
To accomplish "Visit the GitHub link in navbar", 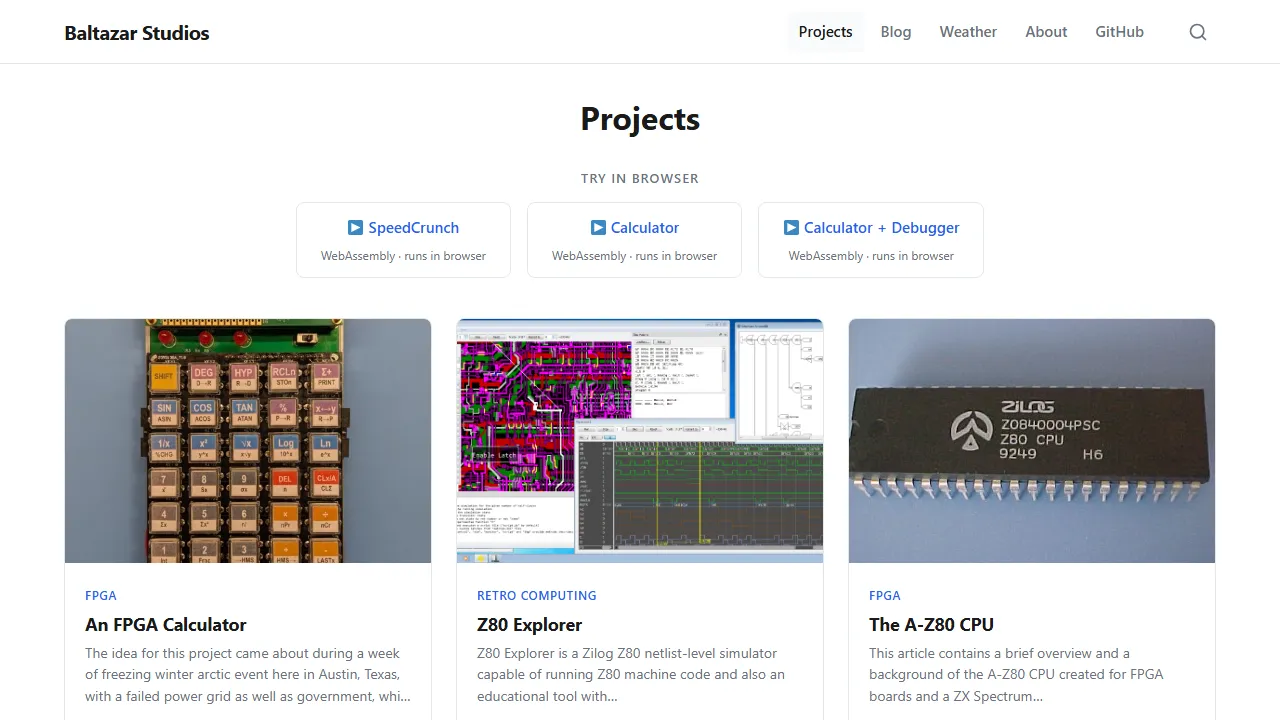I will (1119, 32).
